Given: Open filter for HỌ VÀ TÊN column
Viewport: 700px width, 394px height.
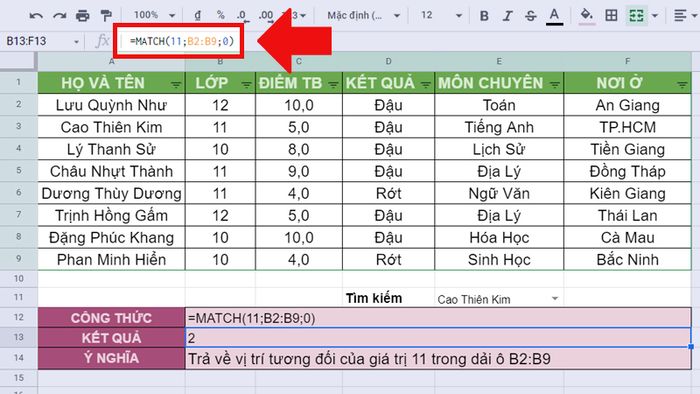Looking at the screenshot, I should tap(176, 84).
